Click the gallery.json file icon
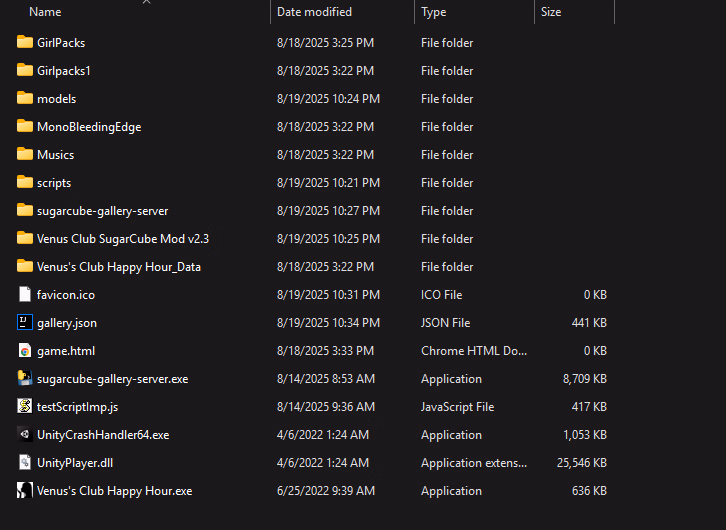 [25, 323]
